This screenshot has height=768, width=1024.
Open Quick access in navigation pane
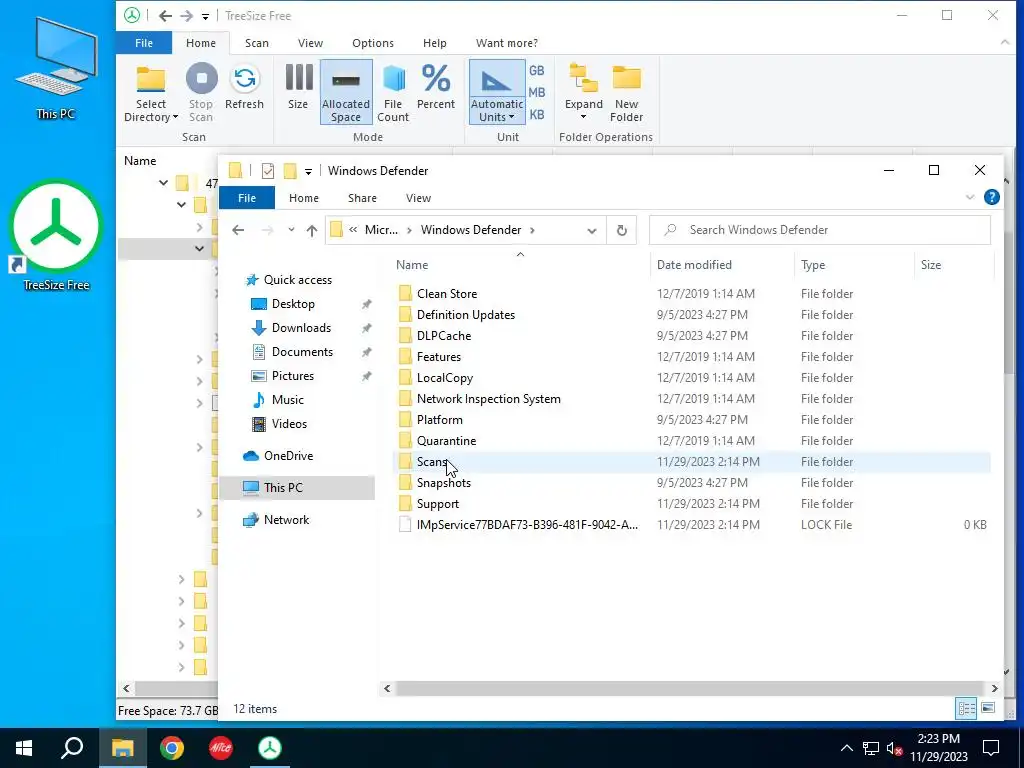[298, 280]
